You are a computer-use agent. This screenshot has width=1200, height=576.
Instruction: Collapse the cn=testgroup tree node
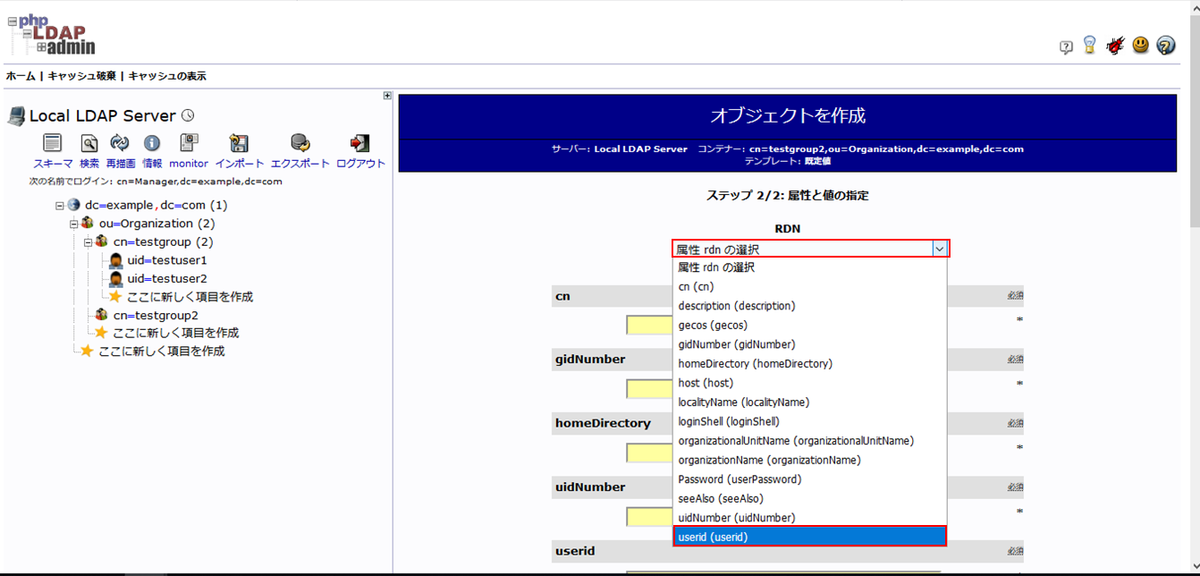pos(88,242)
